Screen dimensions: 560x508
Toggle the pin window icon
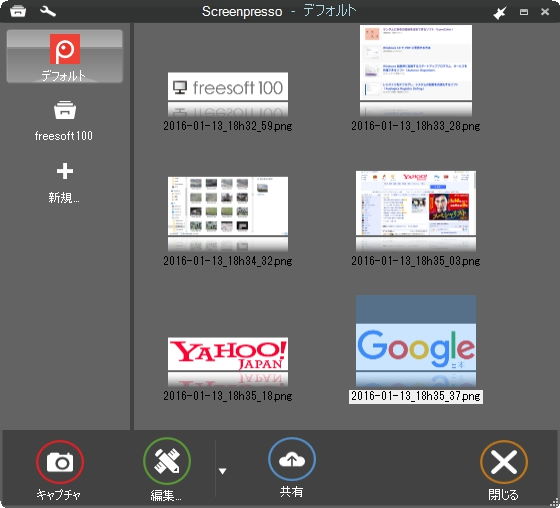[499, 13]
